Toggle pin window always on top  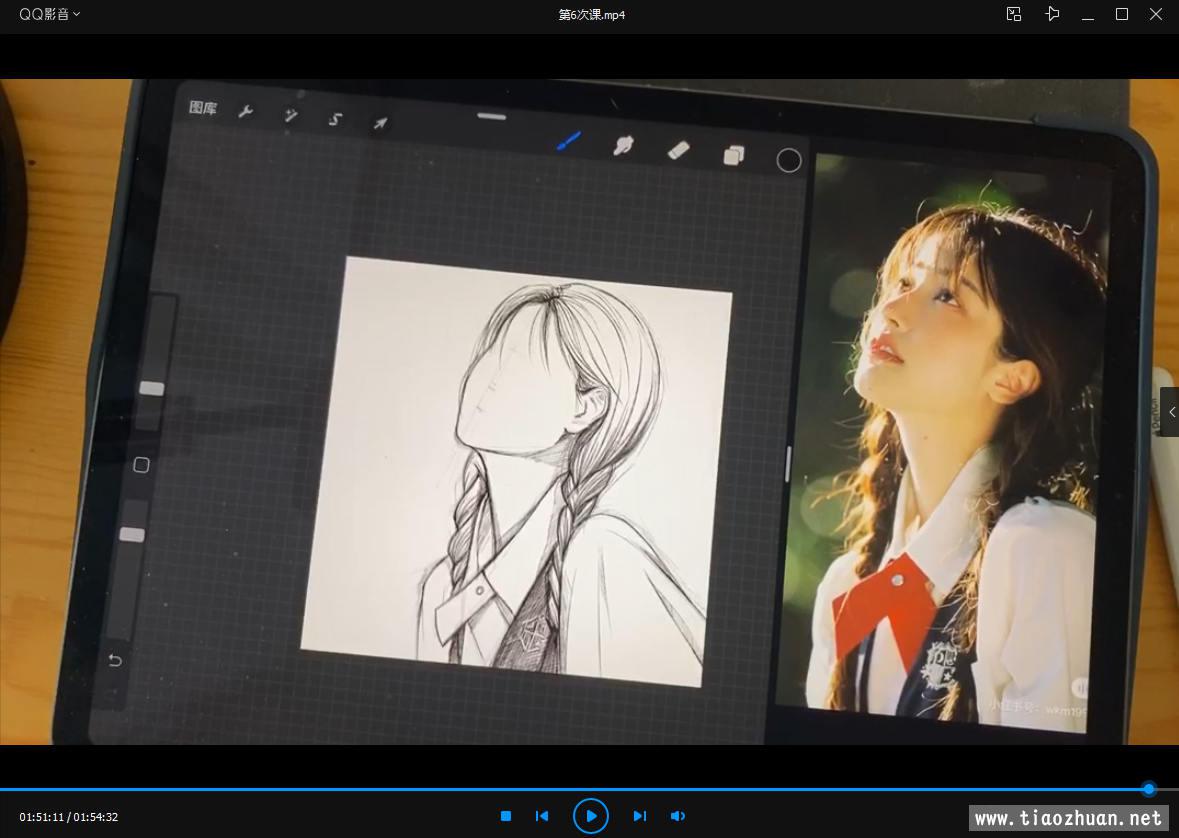pos(1052,14)
